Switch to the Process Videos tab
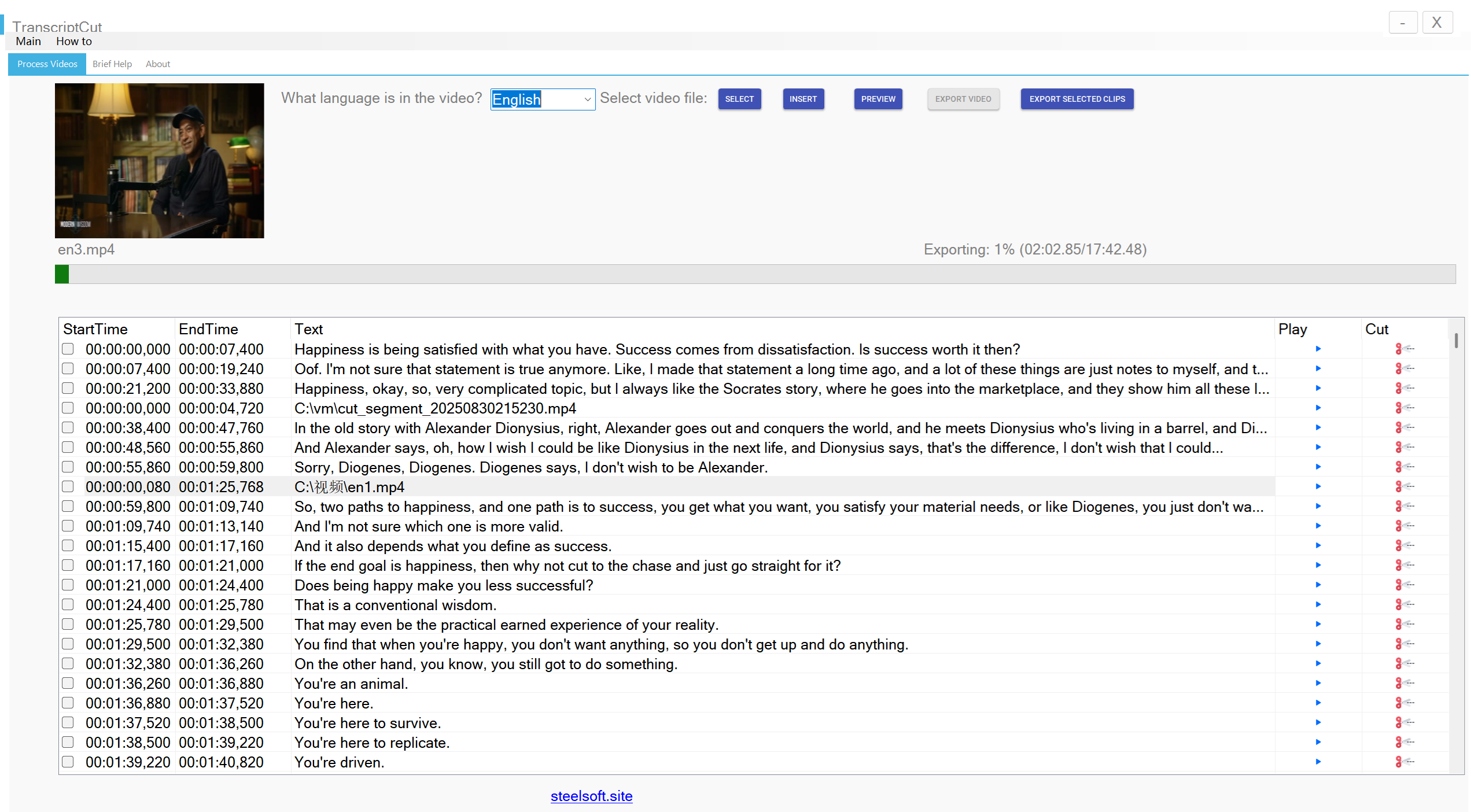The height and width of the screenshot is (812, 1471). click(47, 64)
